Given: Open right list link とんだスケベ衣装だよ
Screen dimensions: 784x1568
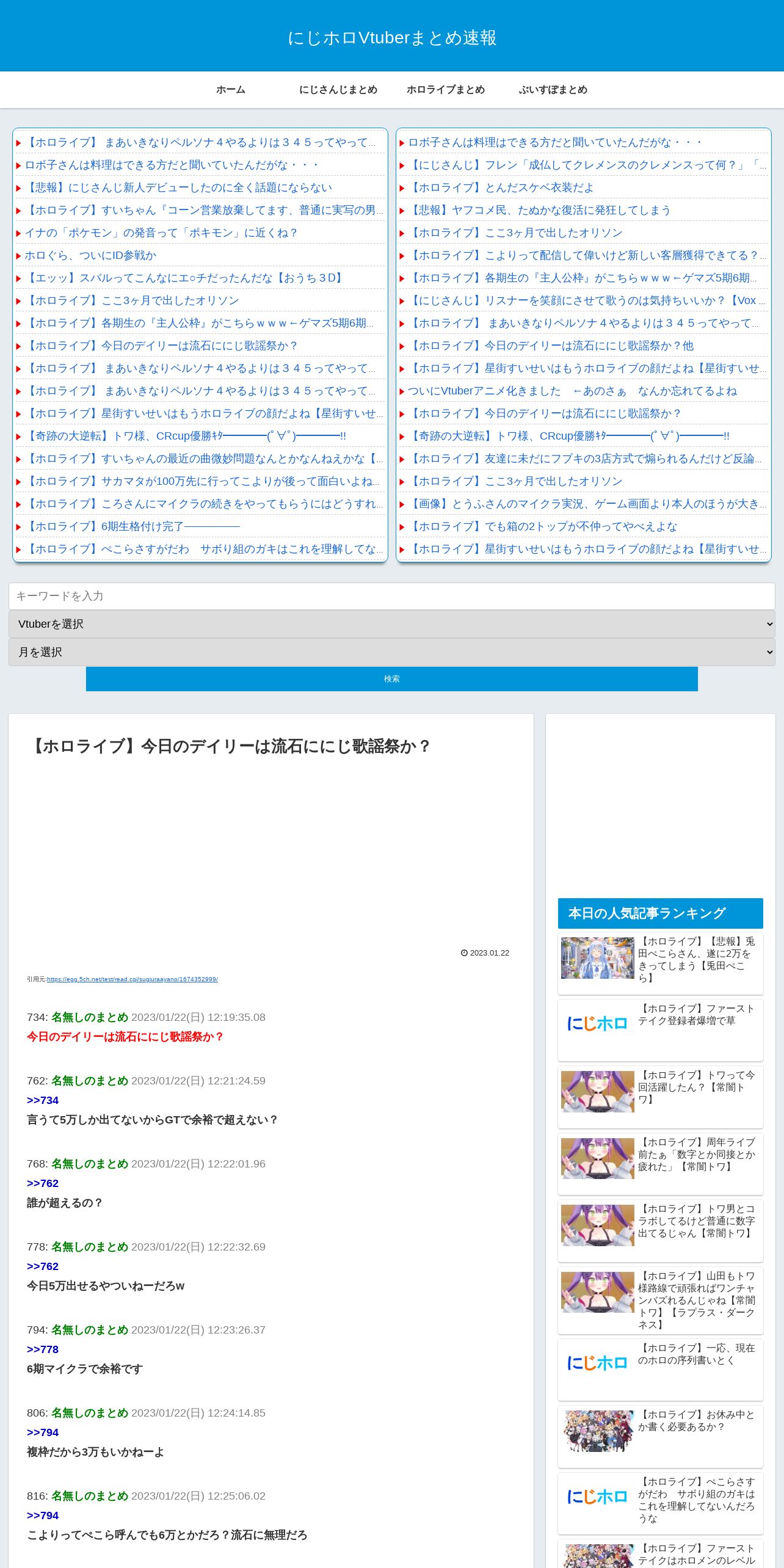Looking at the screenshot, I should click(501, 187).
